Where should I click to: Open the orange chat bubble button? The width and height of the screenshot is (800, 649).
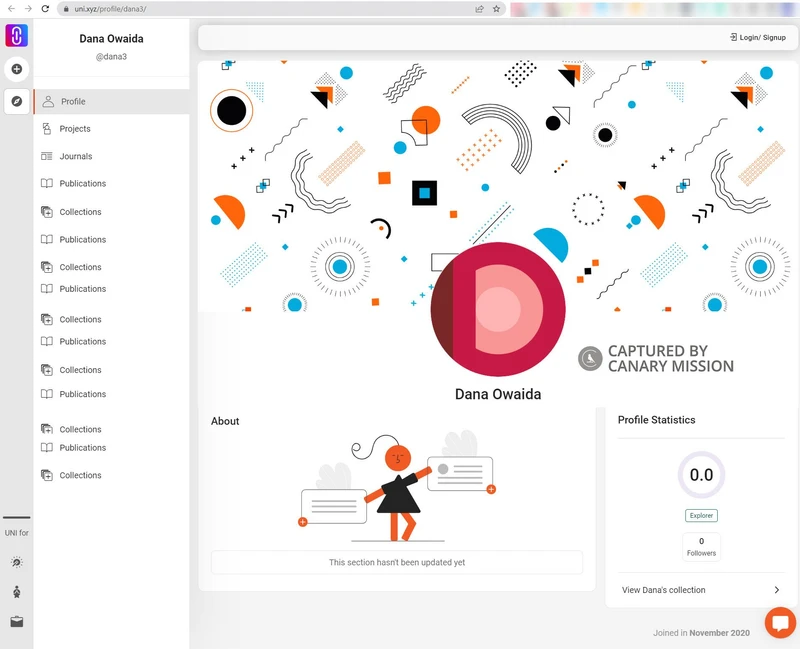coord(780,622)
